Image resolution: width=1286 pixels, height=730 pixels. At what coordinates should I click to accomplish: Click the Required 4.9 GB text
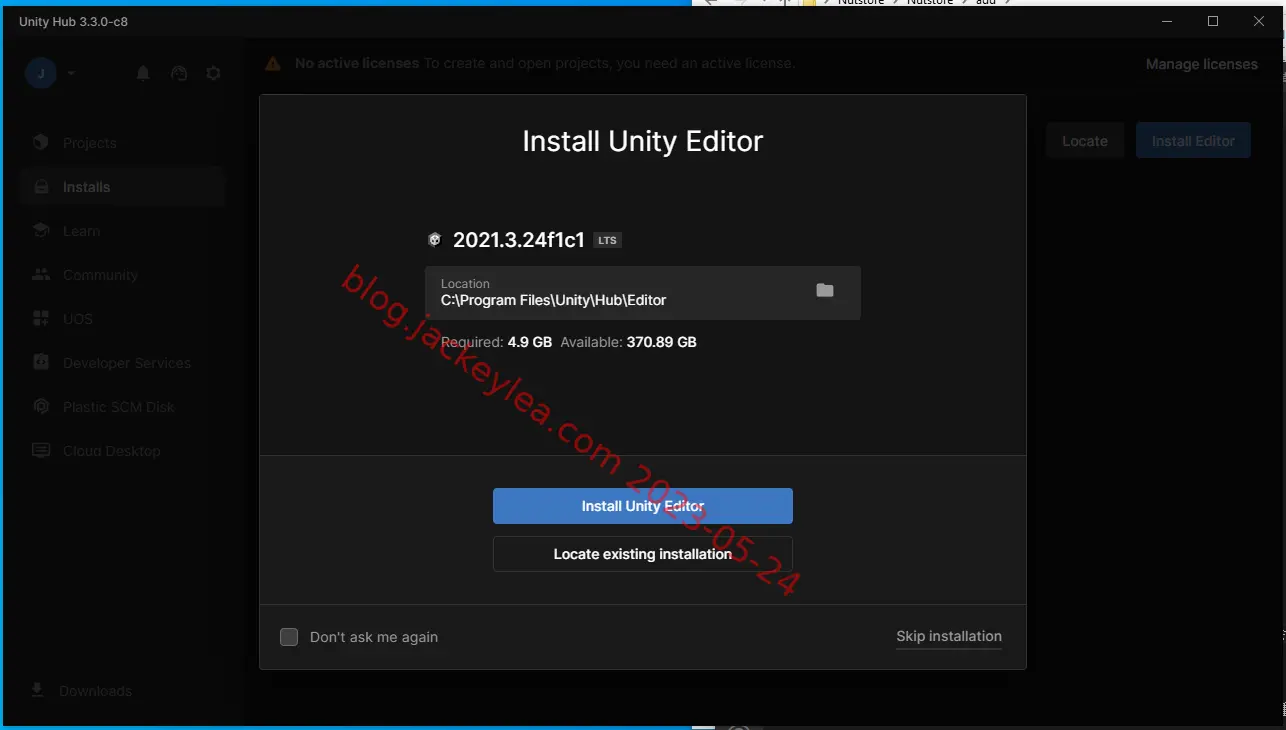496,342
